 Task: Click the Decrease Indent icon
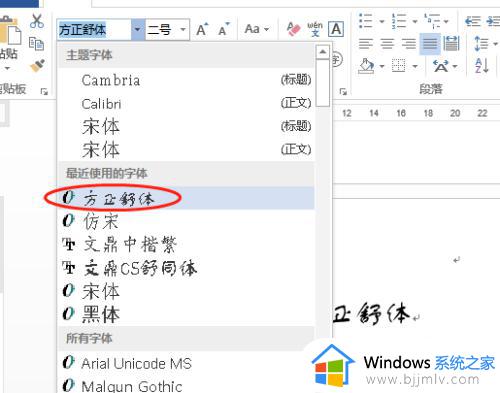click(x=473, y=21)
